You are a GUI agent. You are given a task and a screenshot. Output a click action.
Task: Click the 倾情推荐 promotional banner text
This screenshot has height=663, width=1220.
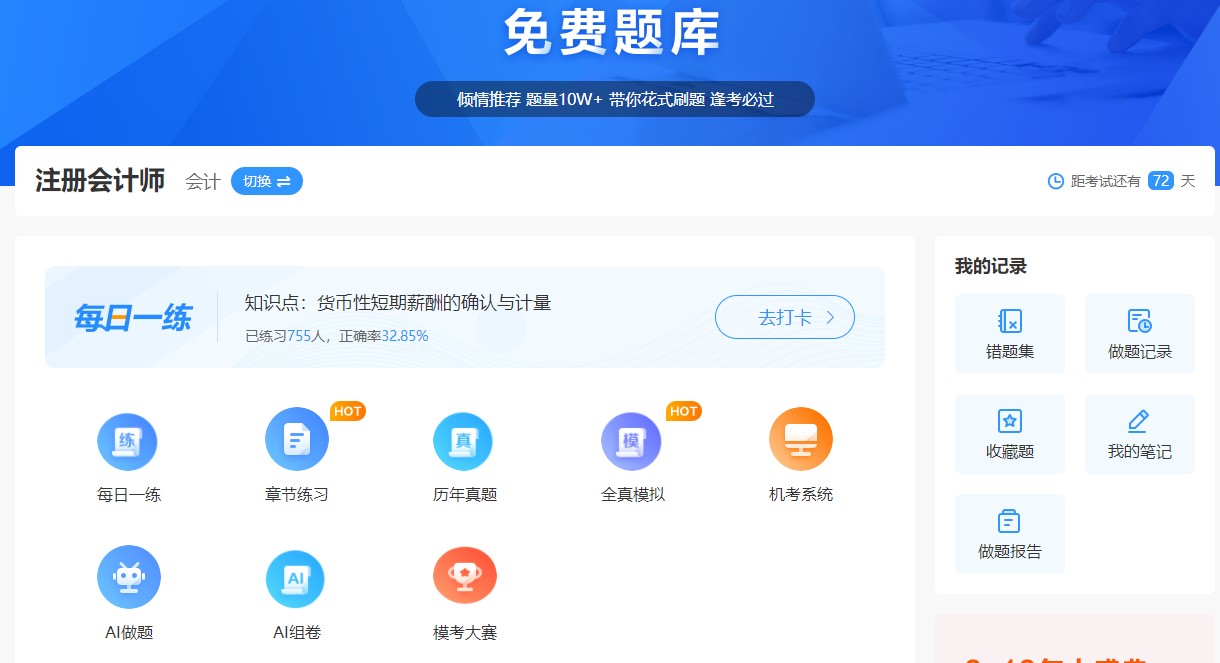(x=614, y=99)
